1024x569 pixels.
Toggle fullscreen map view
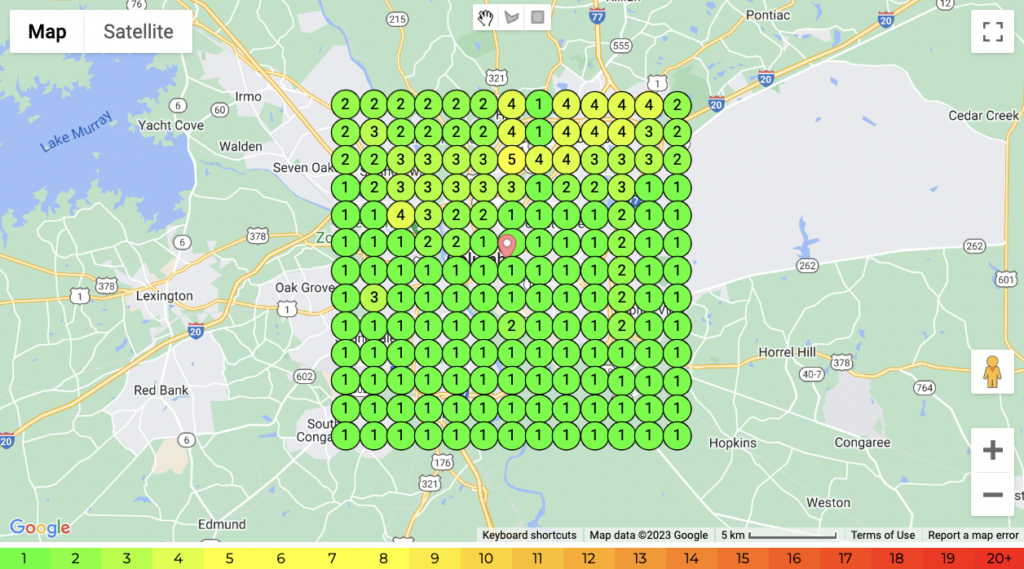[x=992, y=32]
